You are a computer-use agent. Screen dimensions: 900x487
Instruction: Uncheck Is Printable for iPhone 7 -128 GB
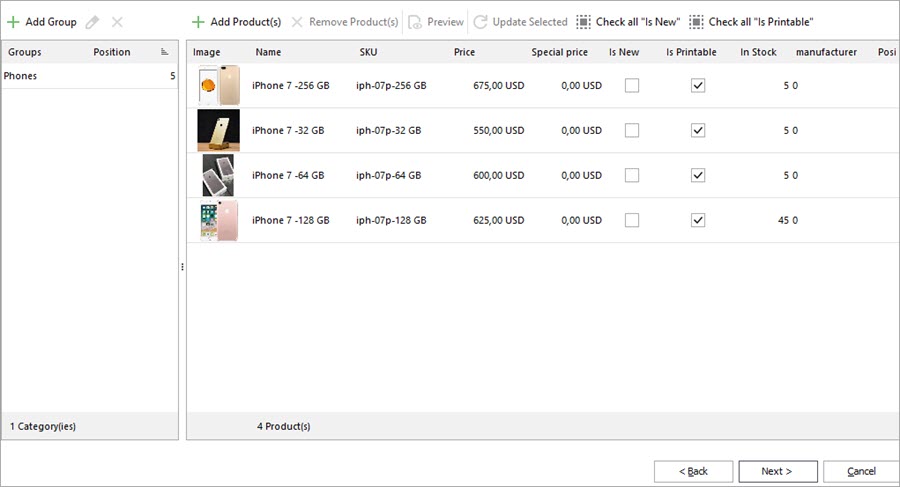pos(698,220)
